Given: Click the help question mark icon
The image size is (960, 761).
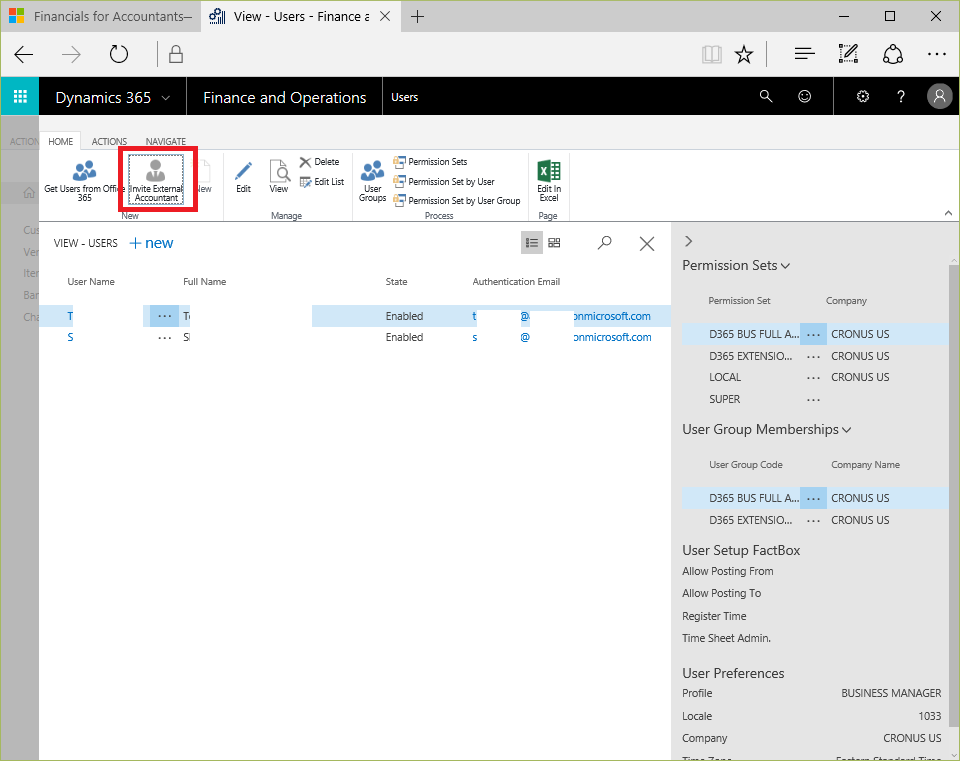Looking at the screenshot, I should pos(901,96).
